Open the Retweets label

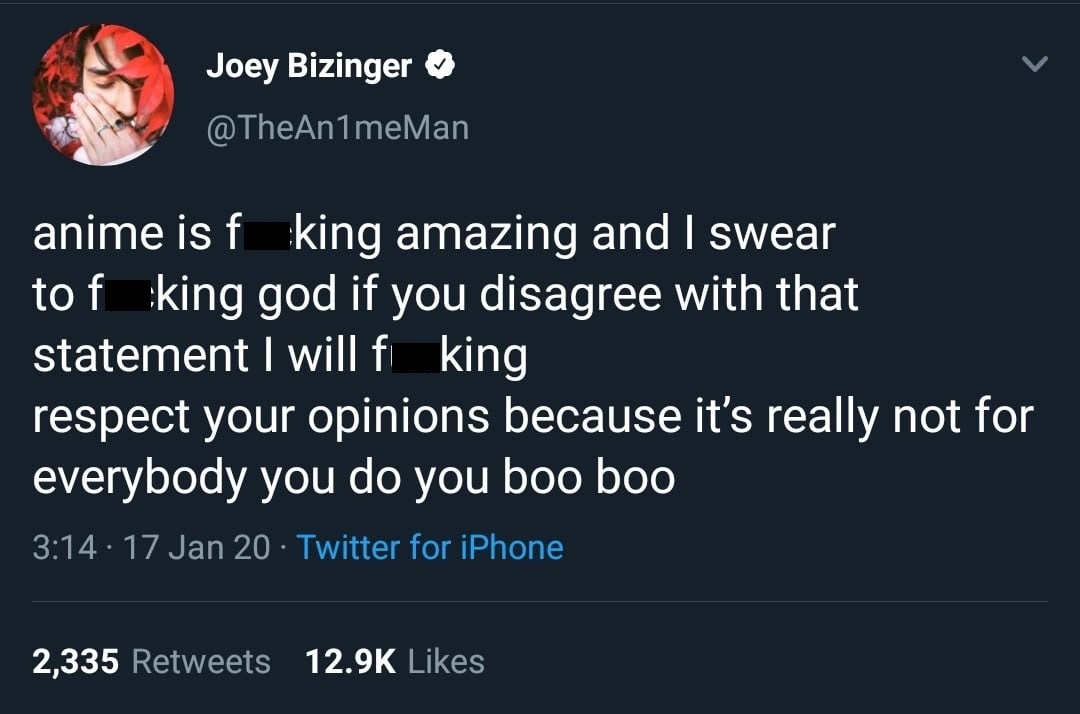(x=201, y=661)
